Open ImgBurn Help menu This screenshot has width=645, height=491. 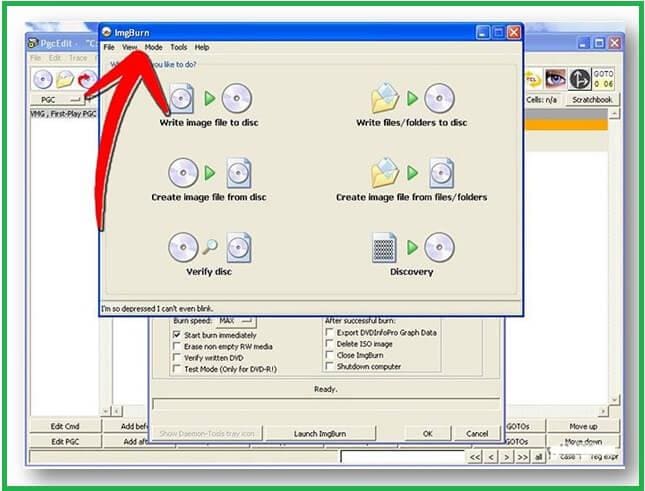202,47
